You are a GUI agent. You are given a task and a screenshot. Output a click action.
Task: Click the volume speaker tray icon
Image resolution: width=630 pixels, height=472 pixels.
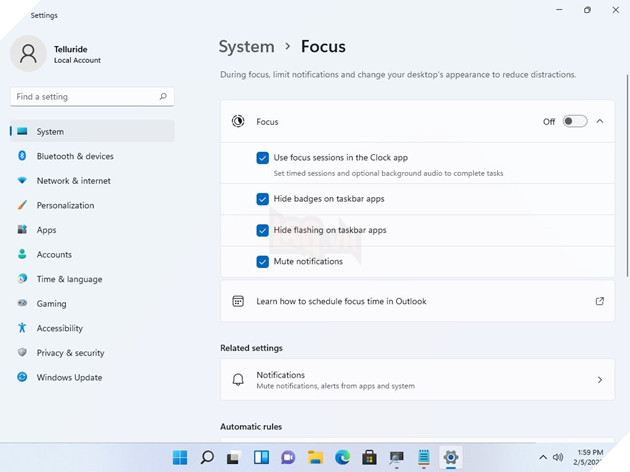(558, 457)
